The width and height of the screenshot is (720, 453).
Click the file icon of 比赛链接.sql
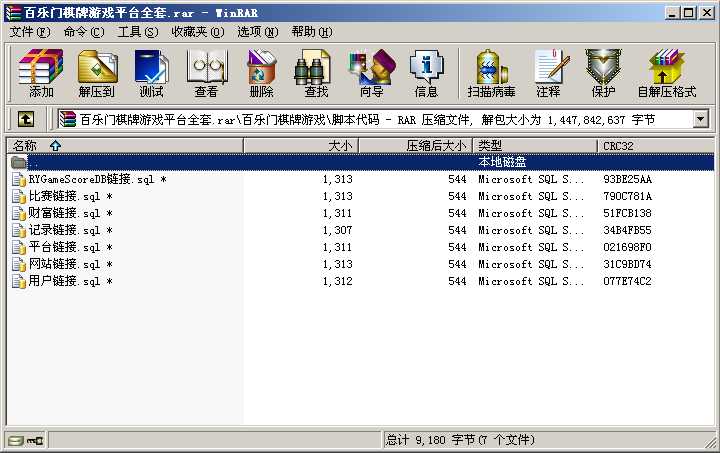coord(19,196)
